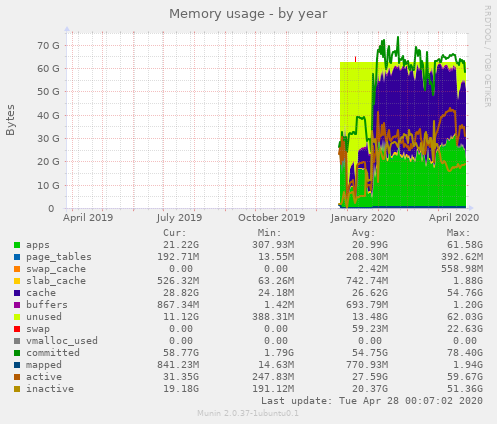Click inactive max value 51.36G
The image size is (497, 424).
(x=465, y=389)
